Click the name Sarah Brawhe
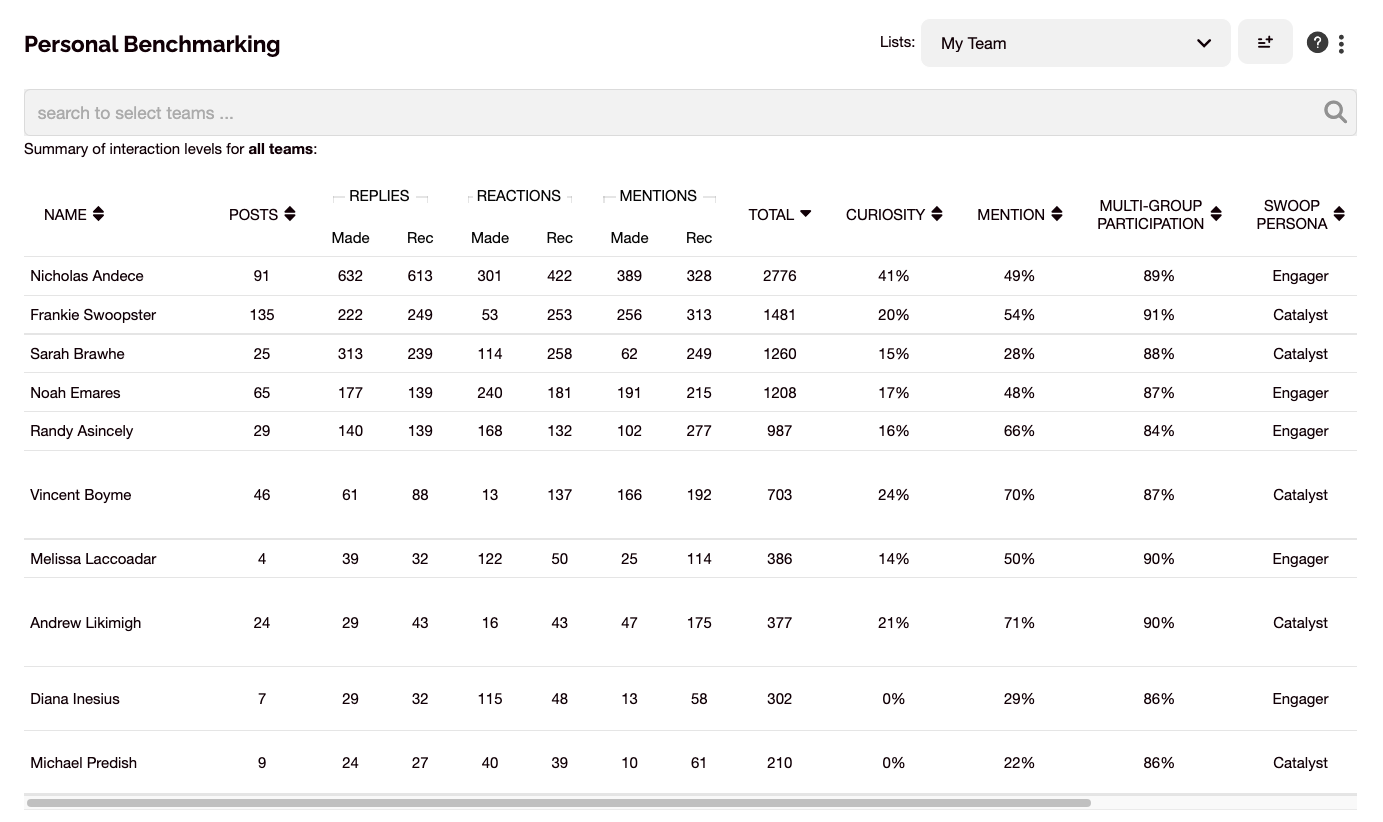1383x822 pixels. tap(77, 354)
